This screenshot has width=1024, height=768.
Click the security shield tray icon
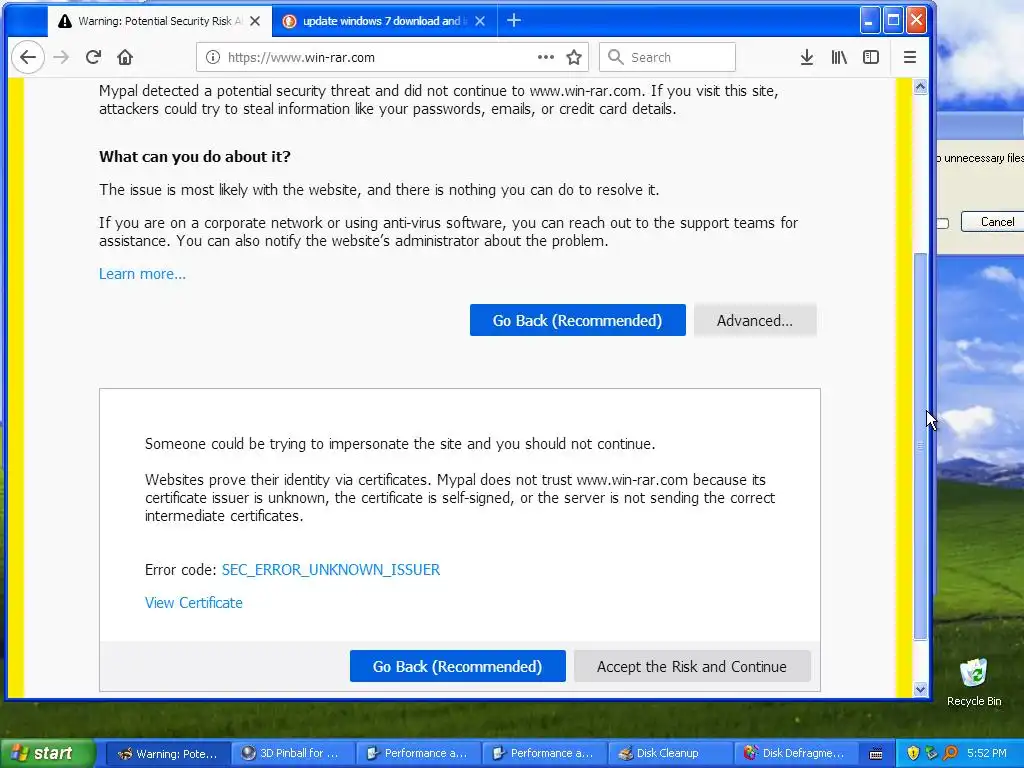913,753
